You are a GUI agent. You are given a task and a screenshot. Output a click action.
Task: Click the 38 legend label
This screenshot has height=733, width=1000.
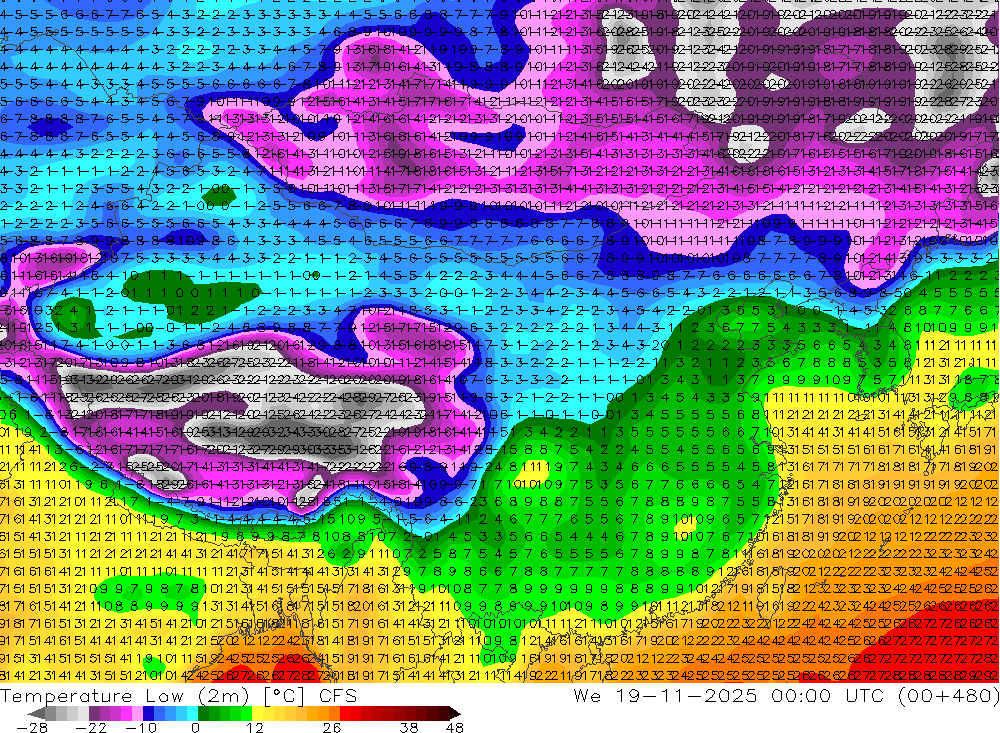click(x=408, y=728)
